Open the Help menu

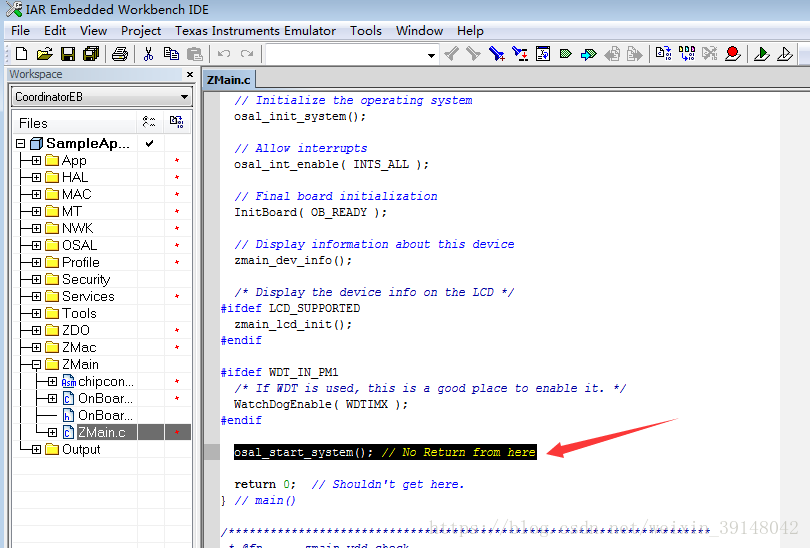470,31
